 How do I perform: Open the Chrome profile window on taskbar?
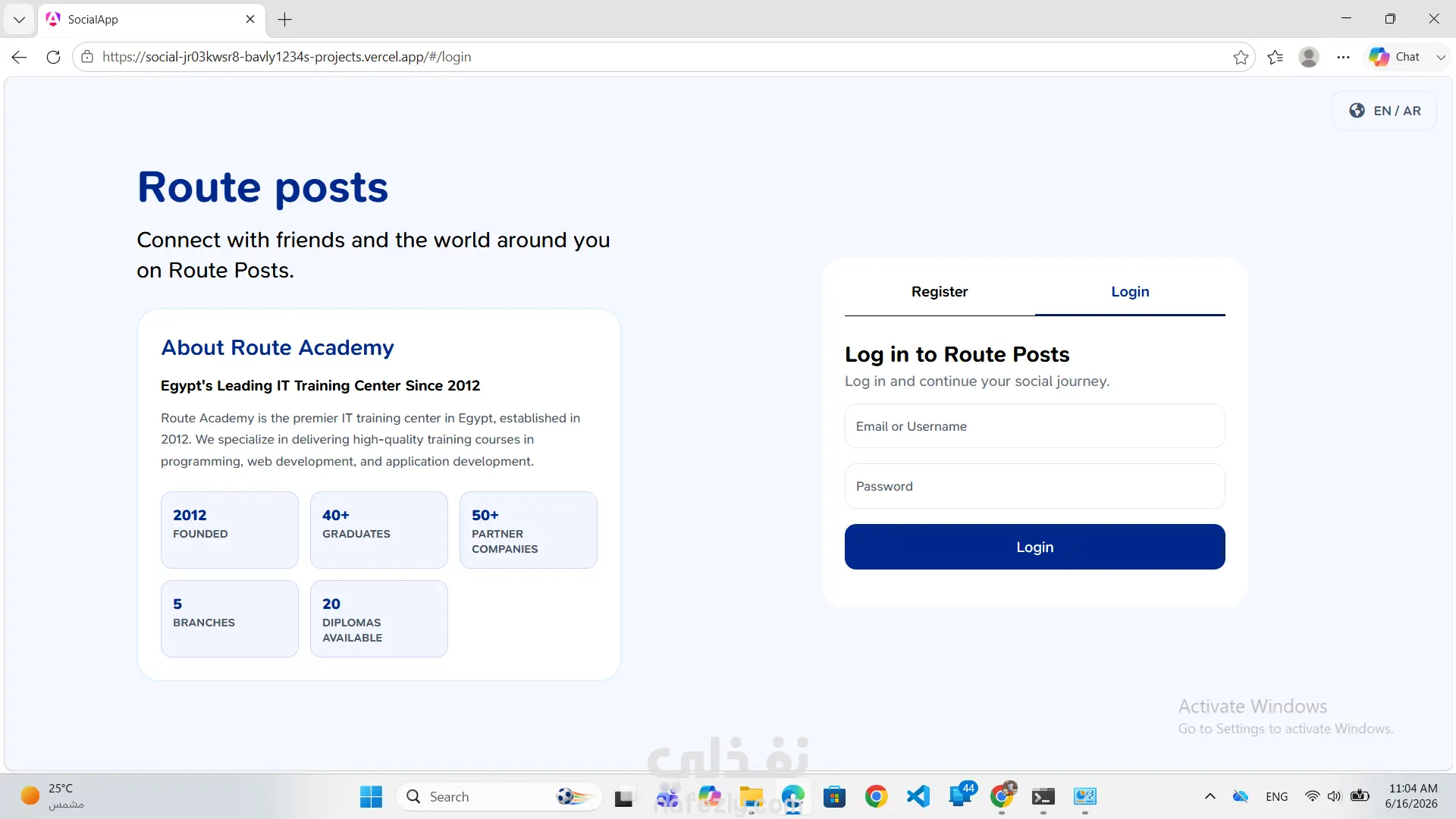tap(1003, 795)
